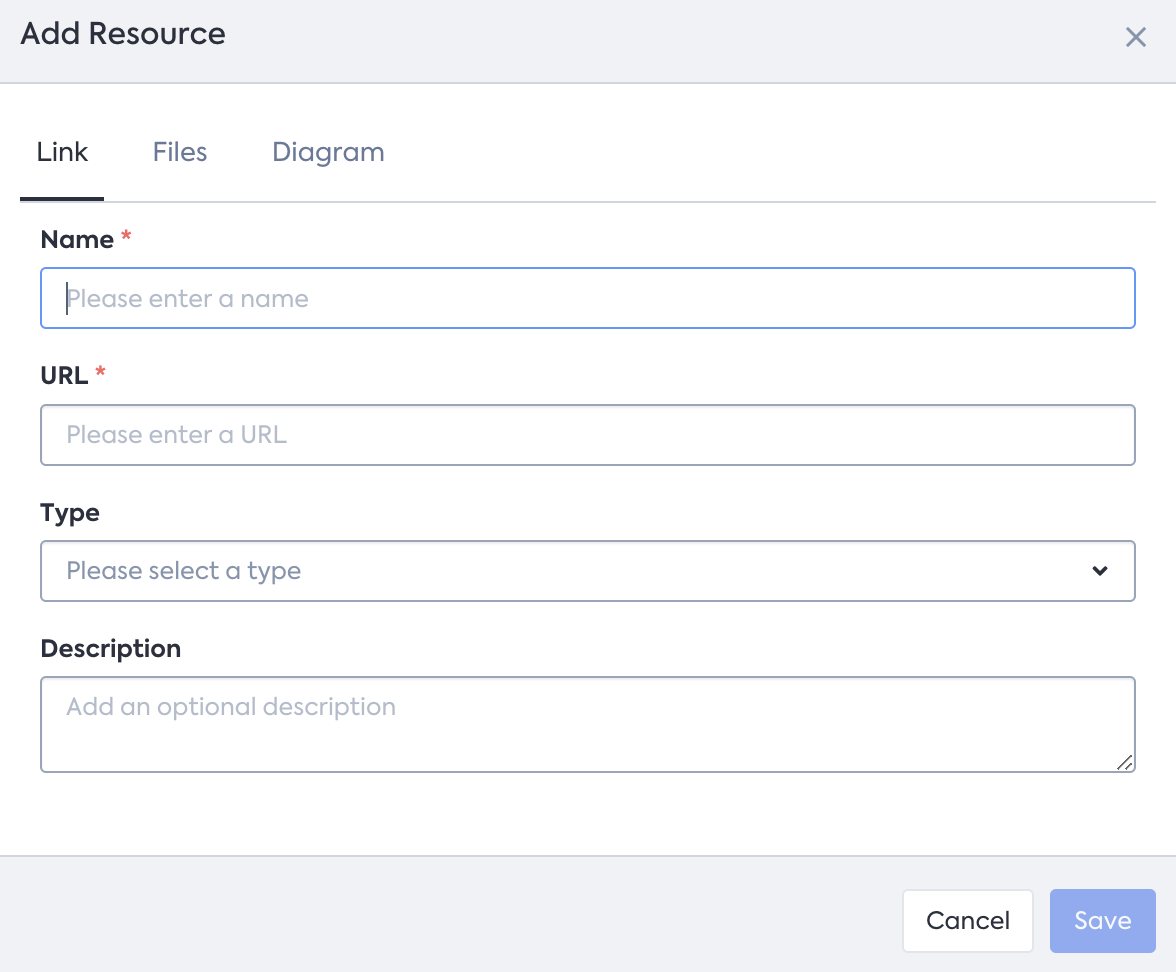Click the Name field label

pos(77,240)
